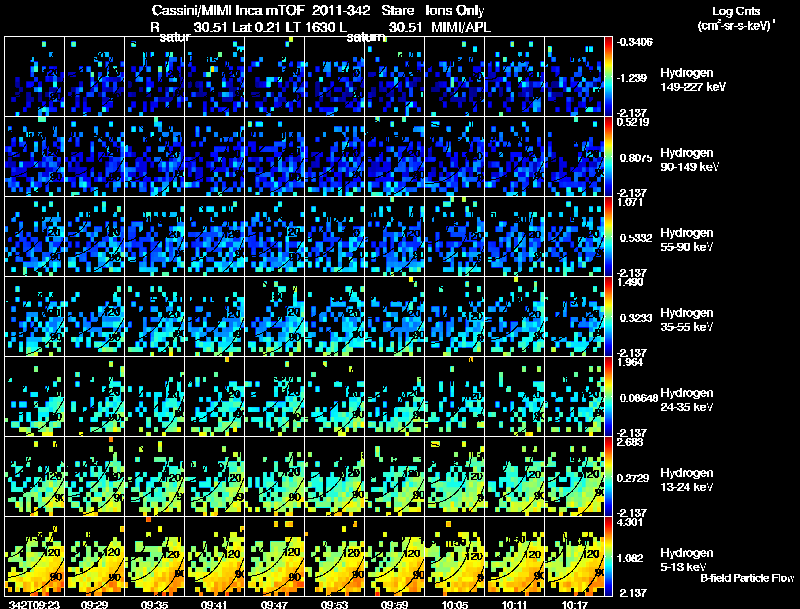Open the 24-35 keV panel at 09:53
Image resolution: width=800 pixels, height=609 pixels.
335,397
